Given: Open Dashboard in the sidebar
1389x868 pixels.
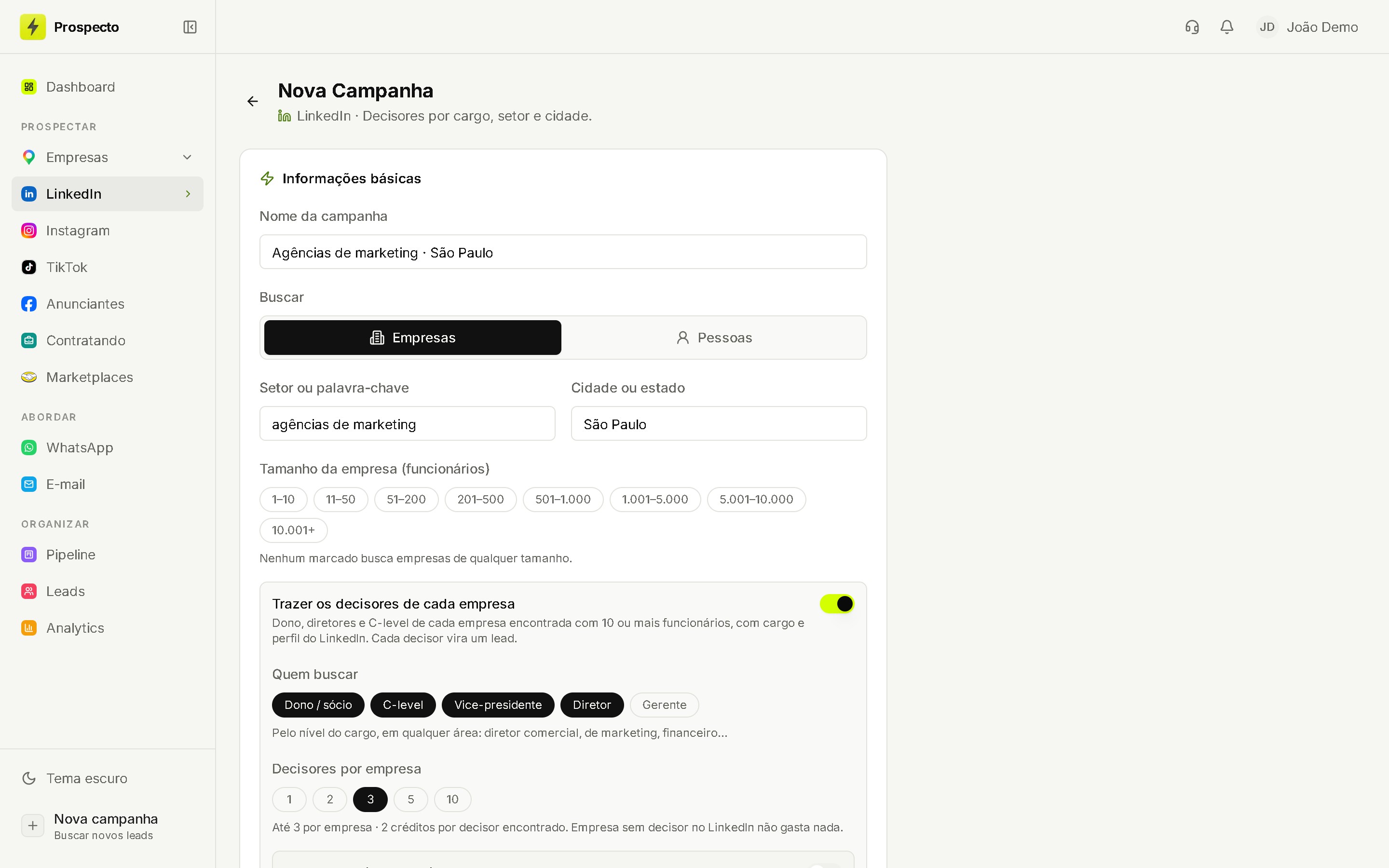Looking at the screenshot, I should [108, 87].
